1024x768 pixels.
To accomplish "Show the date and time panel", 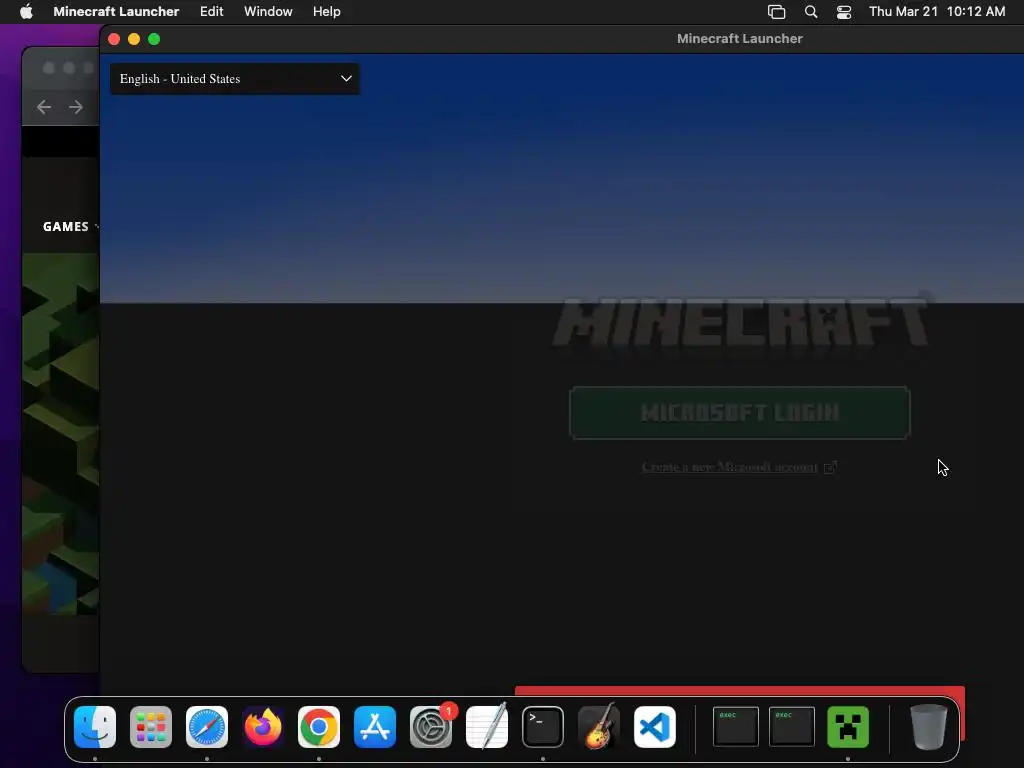I will tap(936, 11).
